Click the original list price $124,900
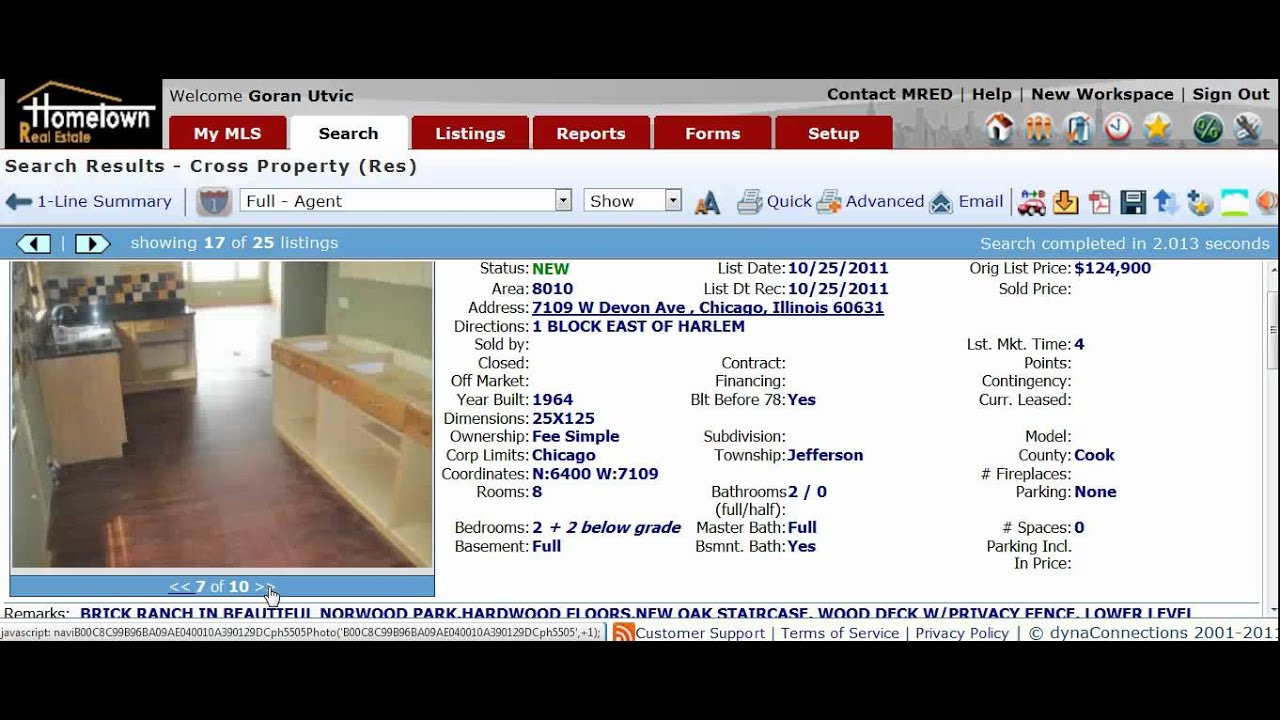 [1112, 268]
